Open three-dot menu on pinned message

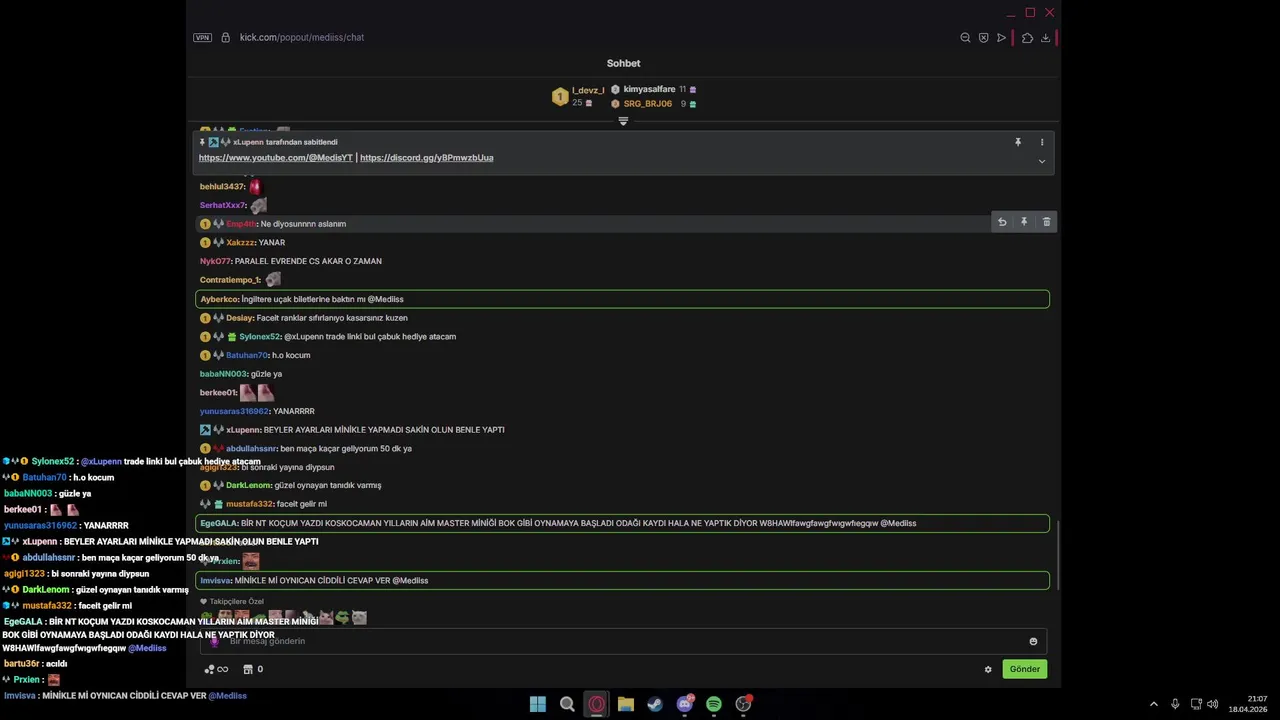tap(1041, 142)
